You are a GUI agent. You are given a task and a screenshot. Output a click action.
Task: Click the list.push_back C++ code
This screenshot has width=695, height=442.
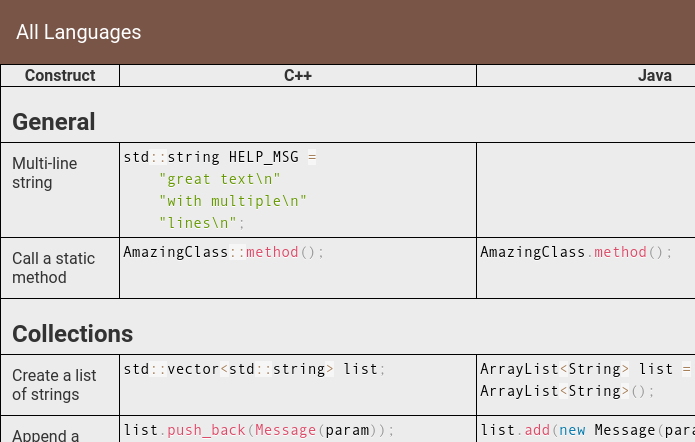(x=258, y=430)
